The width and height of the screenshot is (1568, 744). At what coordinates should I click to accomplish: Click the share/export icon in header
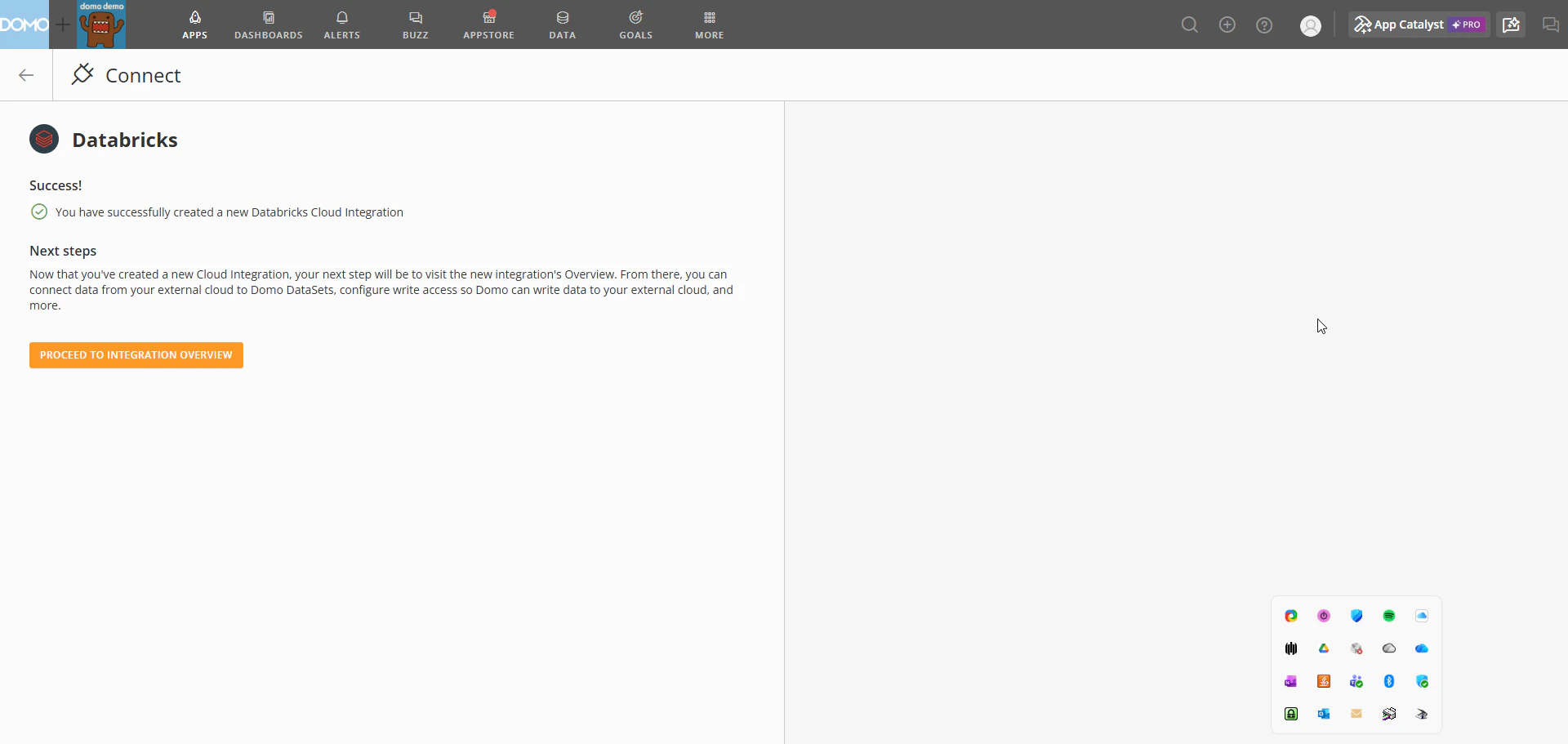1511,25
